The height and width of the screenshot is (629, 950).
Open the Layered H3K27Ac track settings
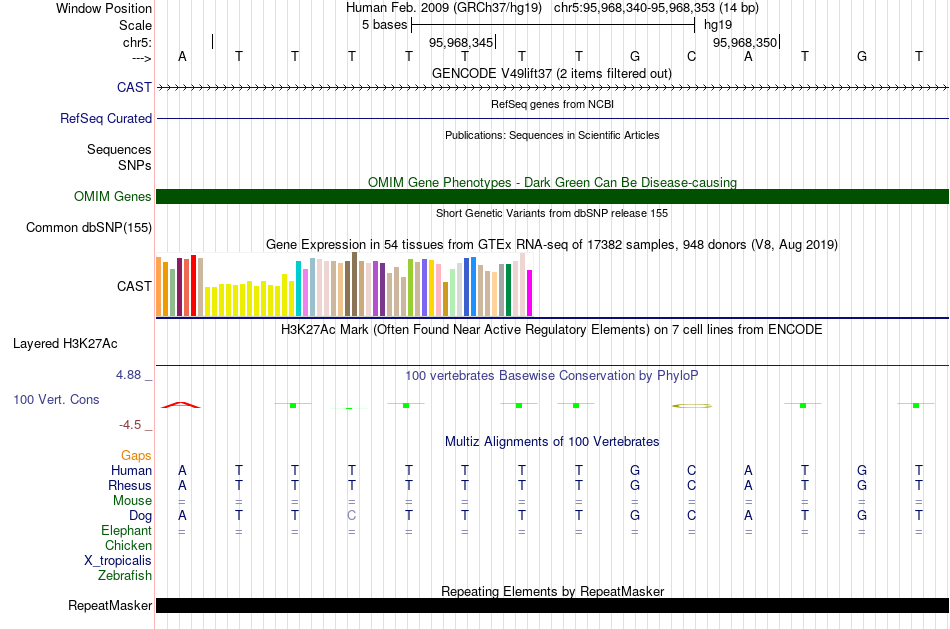point(65,344)
